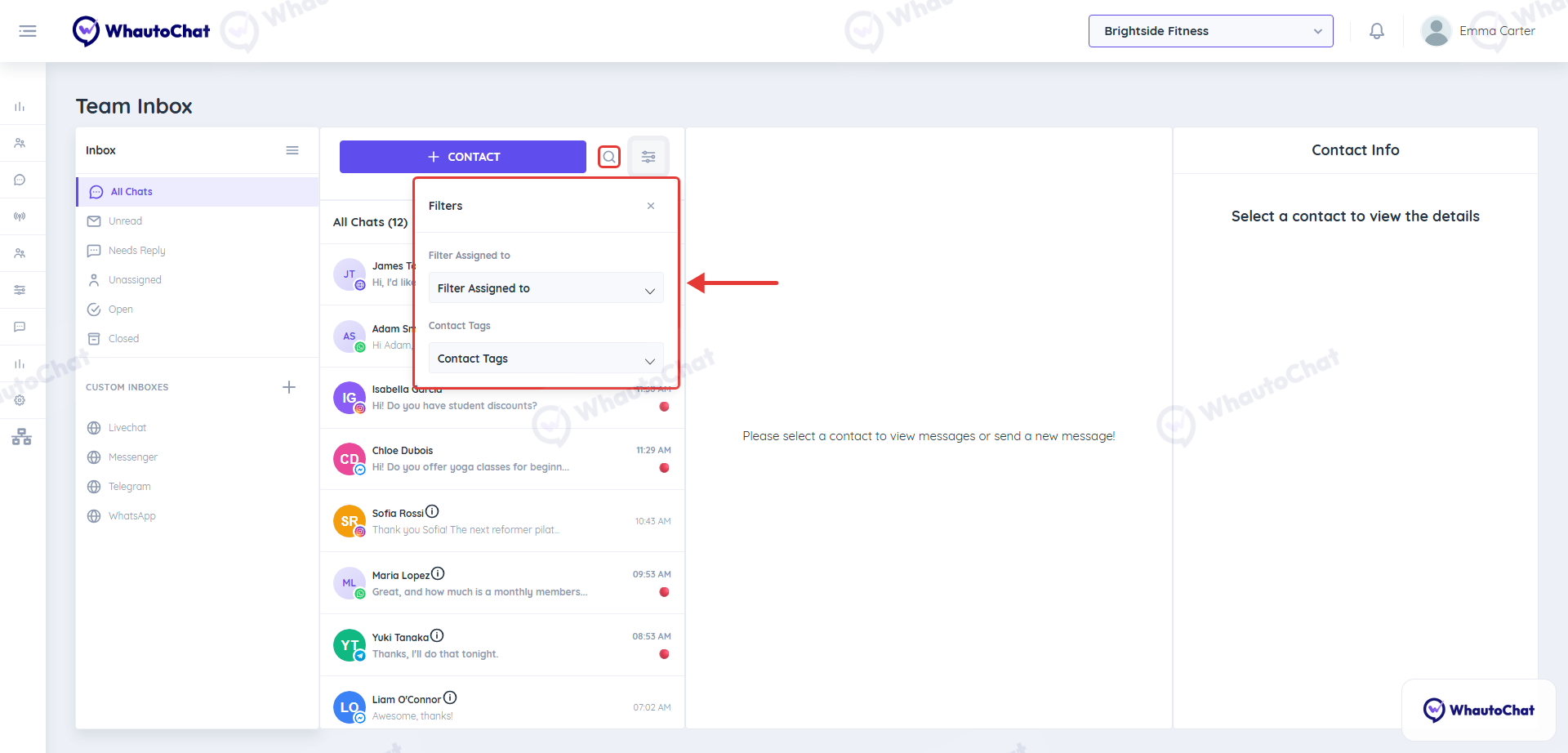Select the All Chats inbox item

tap(198, 192)
